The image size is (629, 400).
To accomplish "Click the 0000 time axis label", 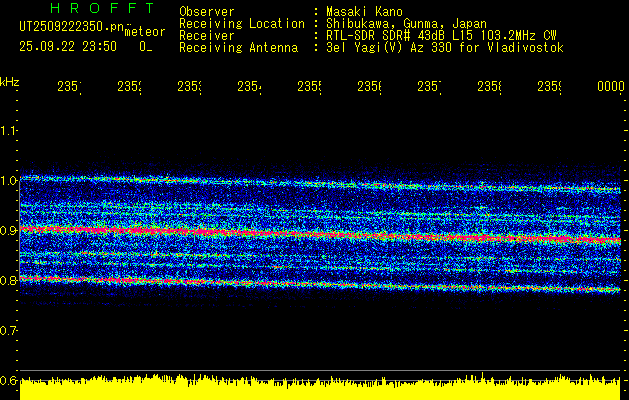I will click(x=611, y=87).
